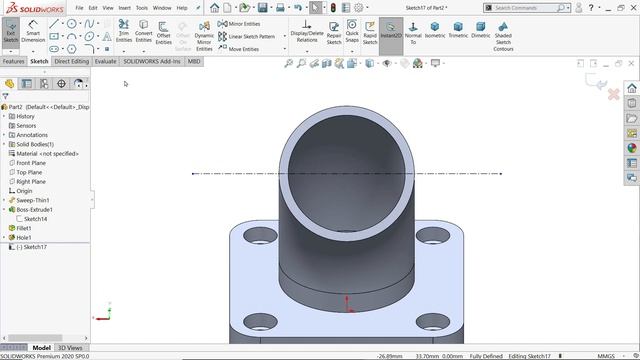Open the DimXpertManager tab
This screenshot has width=640, height=360.
point(61,84)
